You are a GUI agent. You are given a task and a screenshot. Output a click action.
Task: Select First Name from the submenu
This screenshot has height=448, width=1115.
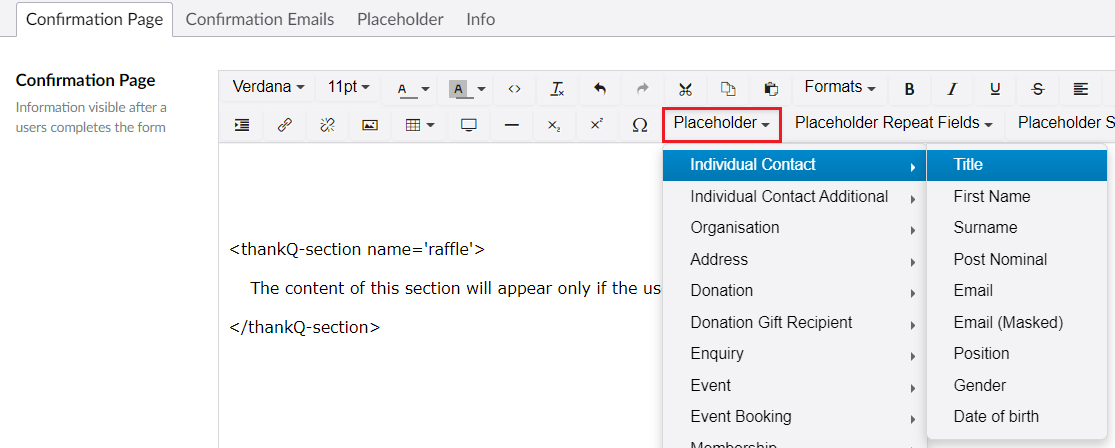pyautogui.click(x=991, y=196)
